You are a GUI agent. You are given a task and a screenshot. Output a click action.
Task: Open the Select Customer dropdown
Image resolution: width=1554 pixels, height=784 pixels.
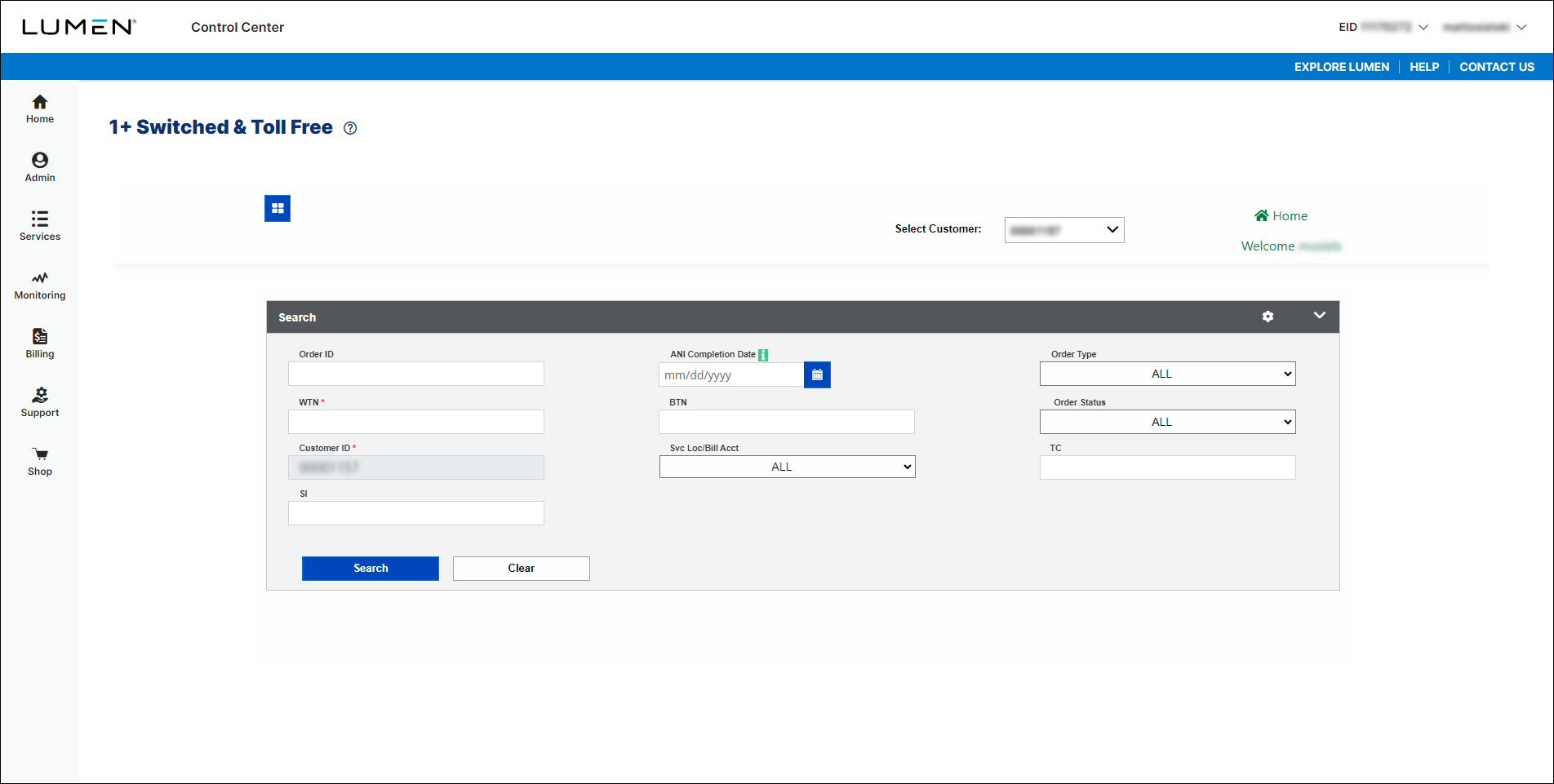[x=1063, y=229]
